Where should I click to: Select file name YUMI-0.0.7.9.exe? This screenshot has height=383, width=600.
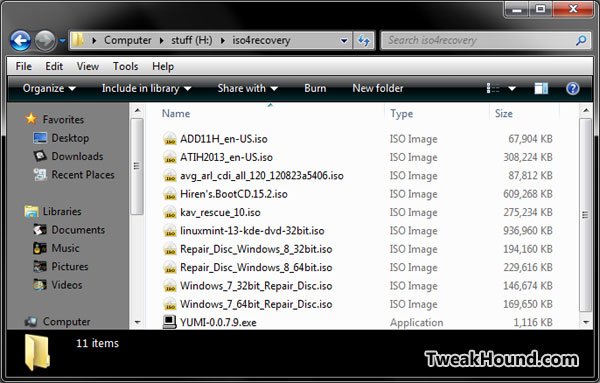pyautogui.click(x=218, y=323)
